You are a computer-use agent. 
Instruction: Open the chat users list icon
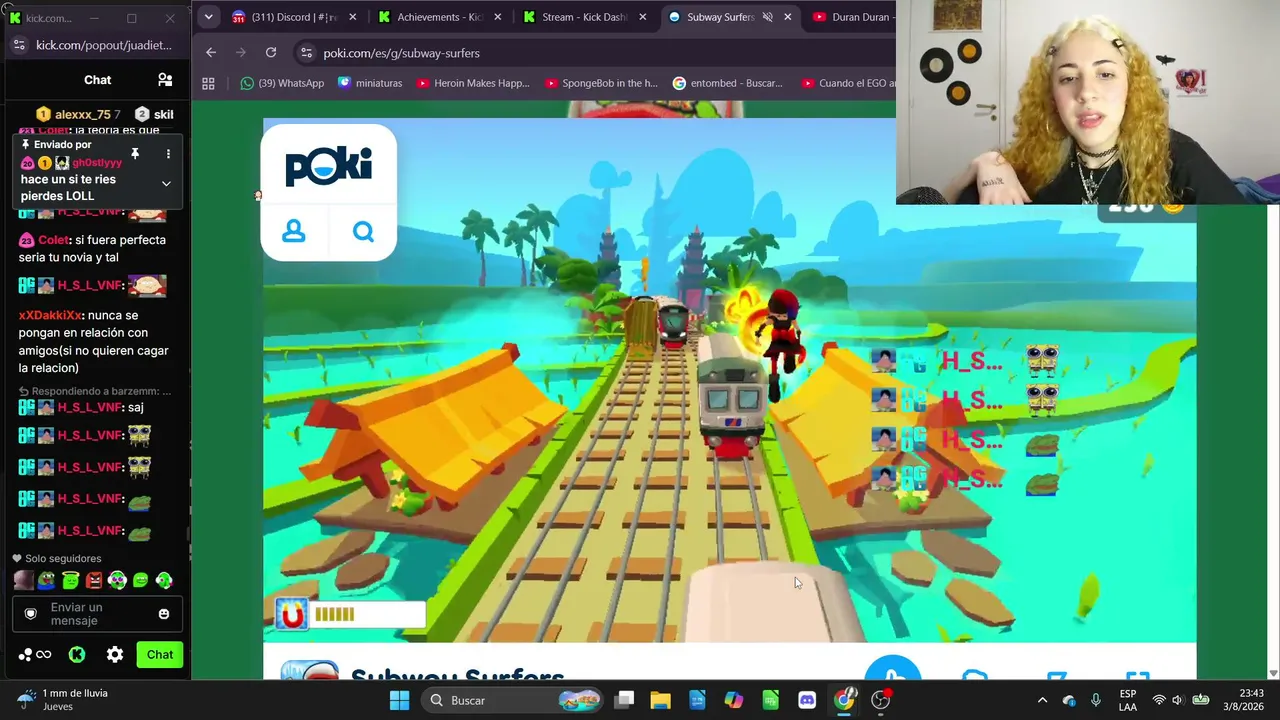(165, 80)
